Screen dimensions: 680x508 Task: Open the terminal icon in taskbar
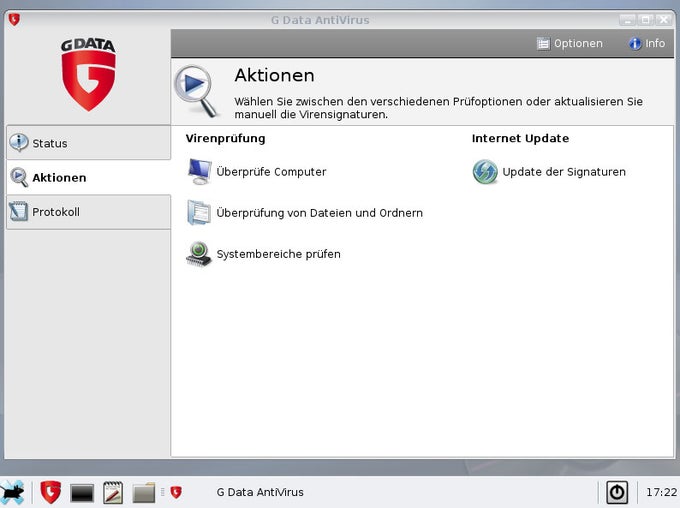click(x=82, y=493)
